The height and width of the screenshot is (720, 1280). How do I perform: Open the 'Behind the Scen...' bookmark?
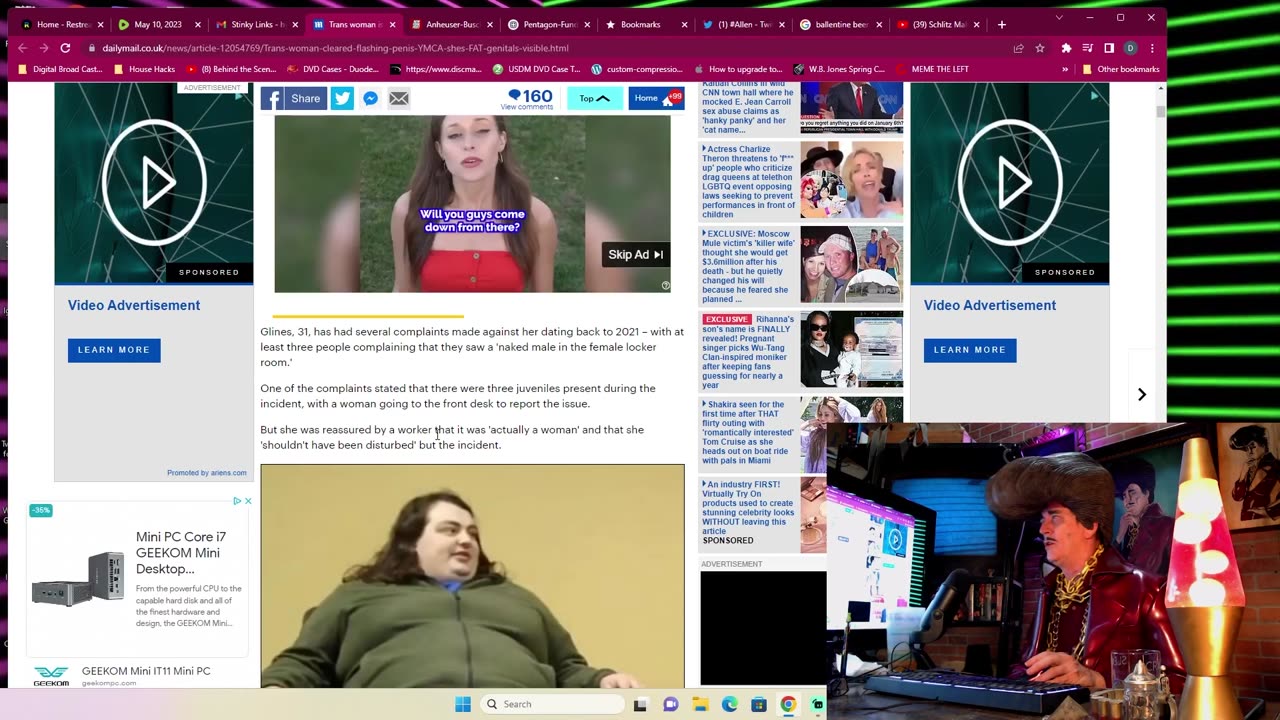pyautogui.click(x=231, y=69)
